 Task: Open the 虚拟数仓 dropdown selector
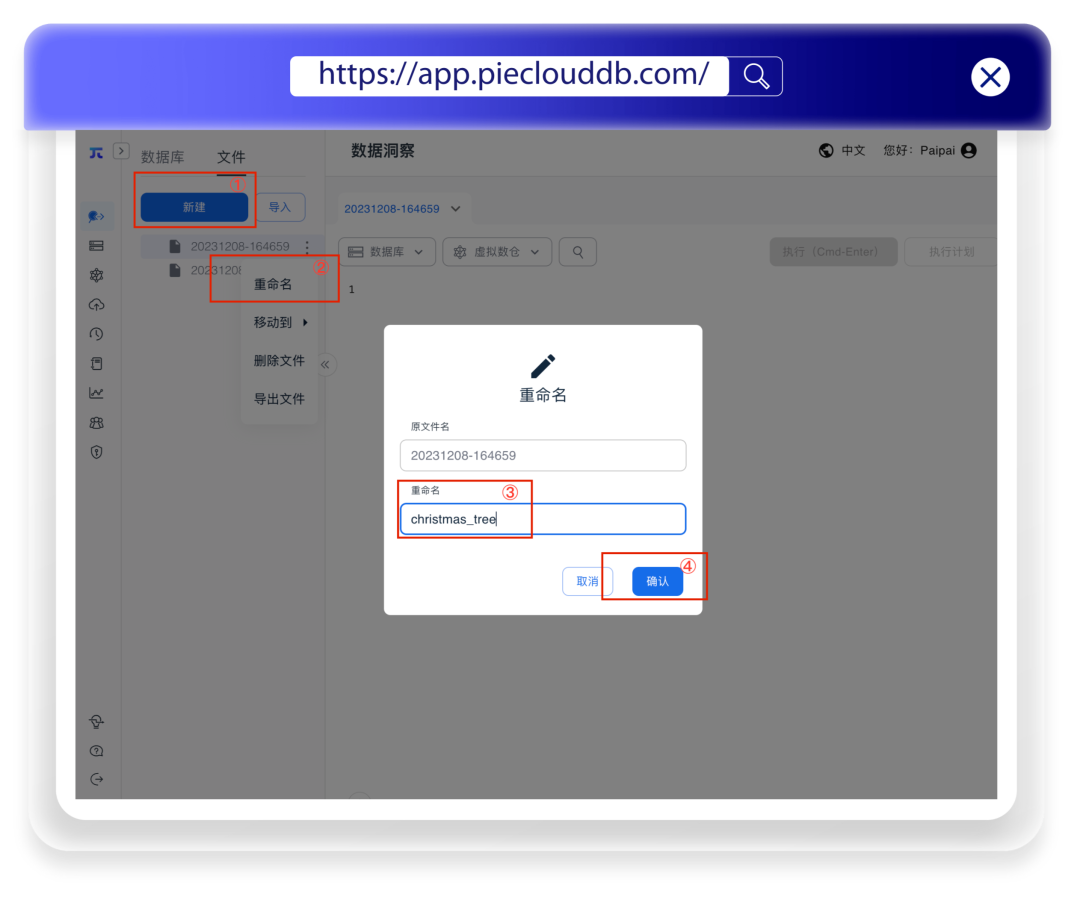[497, 252]
